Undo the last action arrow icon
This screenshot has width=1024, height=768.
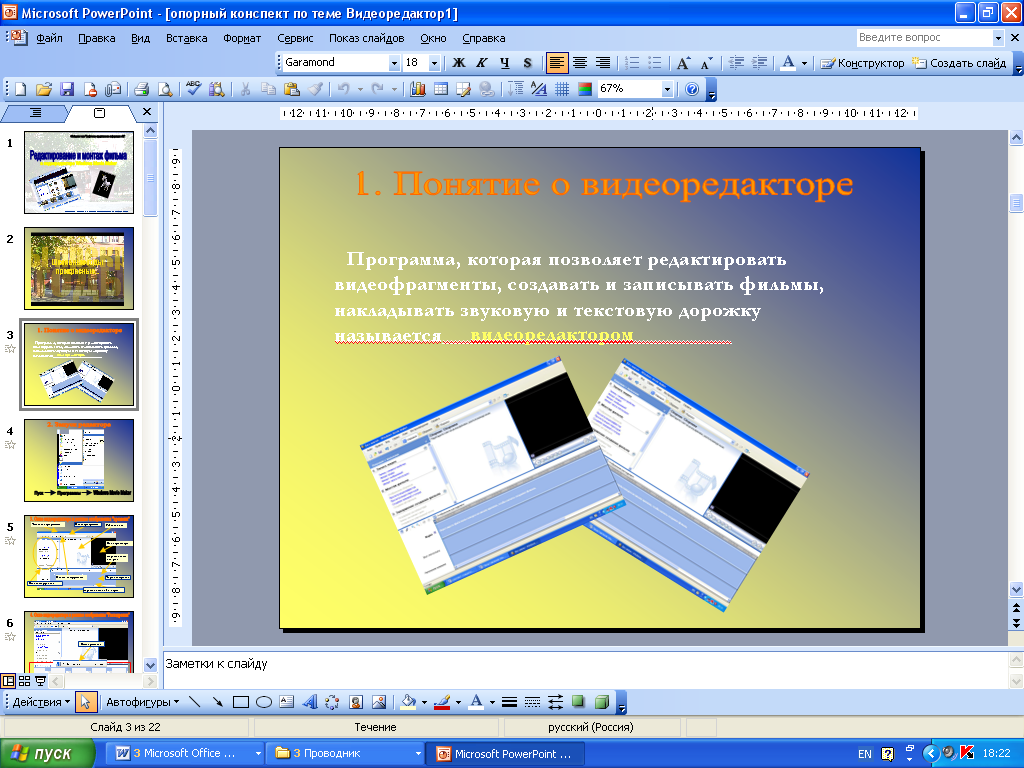[344, 89]
